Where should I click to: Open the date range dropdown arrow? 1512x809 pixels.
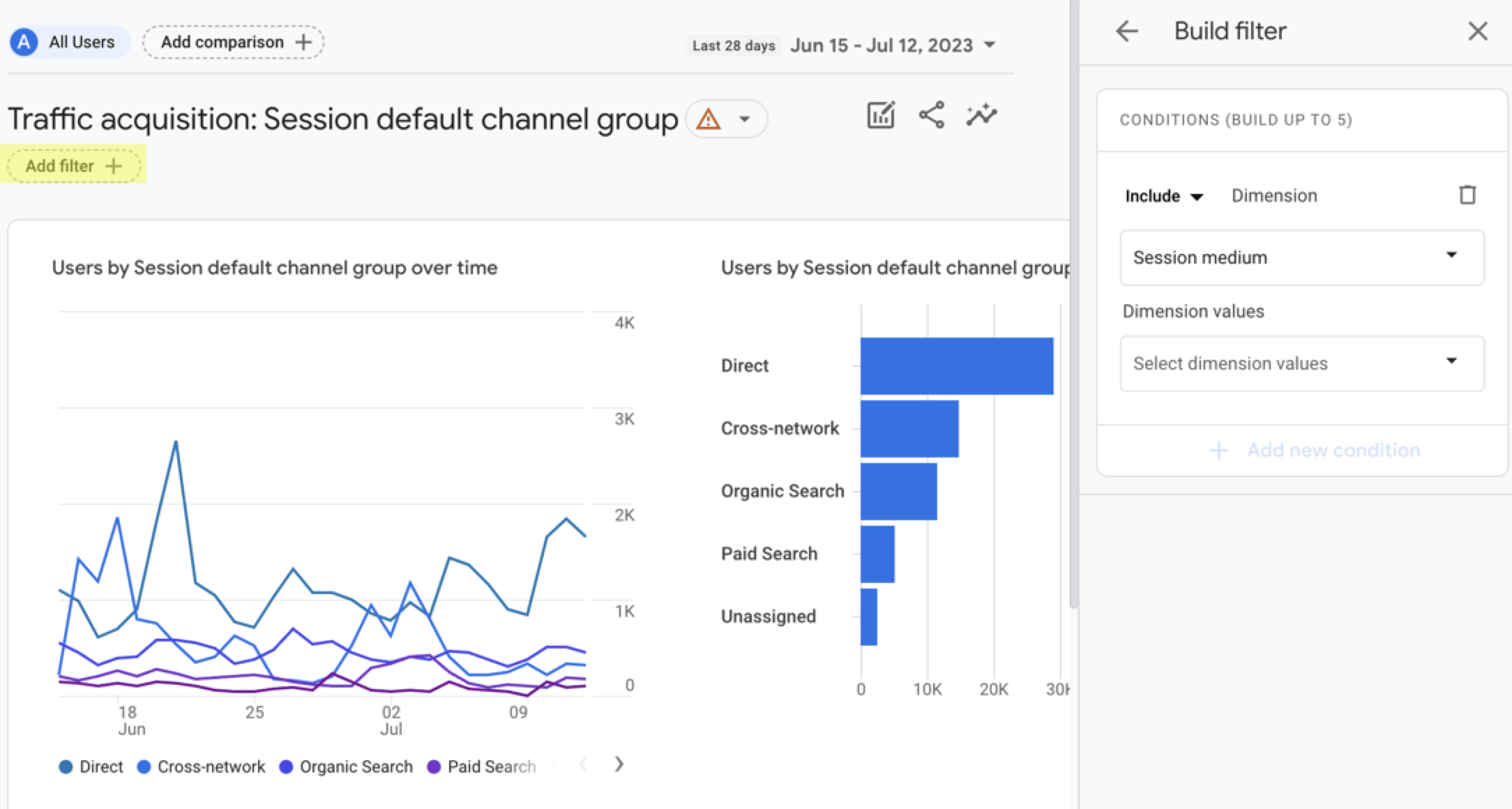point(989,45)
